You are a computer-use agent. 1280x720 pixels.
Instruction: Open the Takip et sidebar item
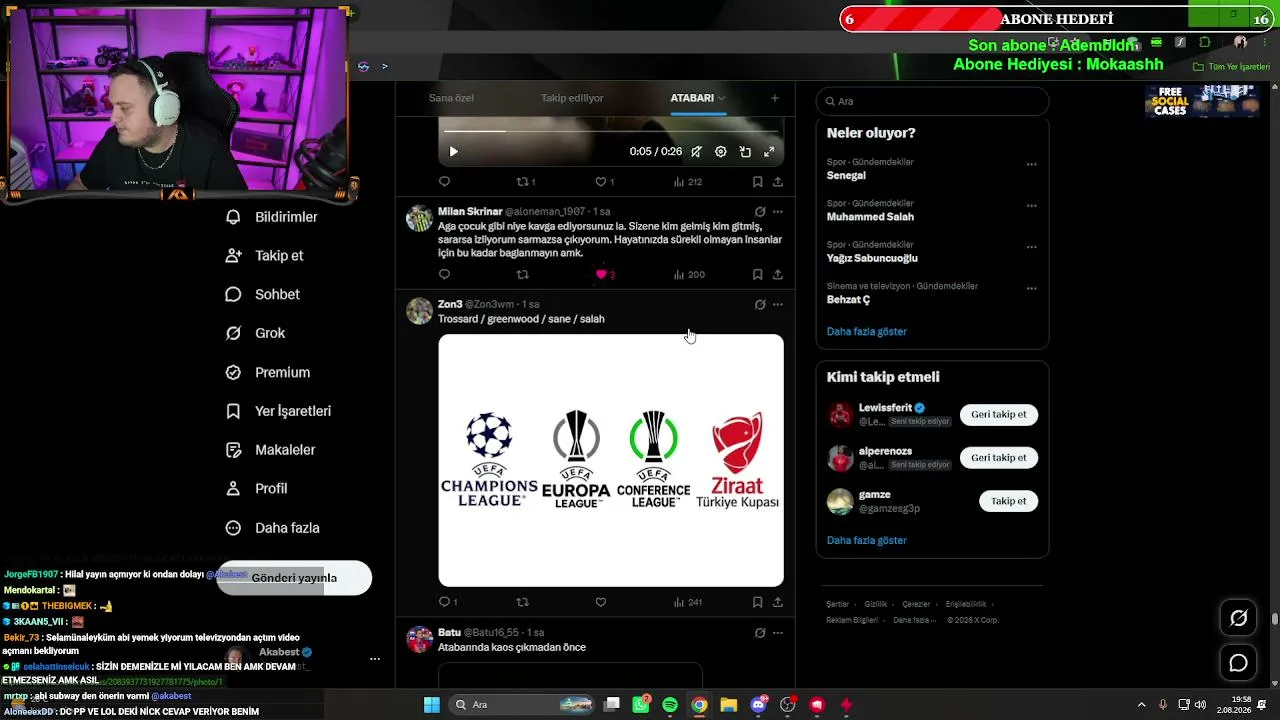tap(265, 256)
